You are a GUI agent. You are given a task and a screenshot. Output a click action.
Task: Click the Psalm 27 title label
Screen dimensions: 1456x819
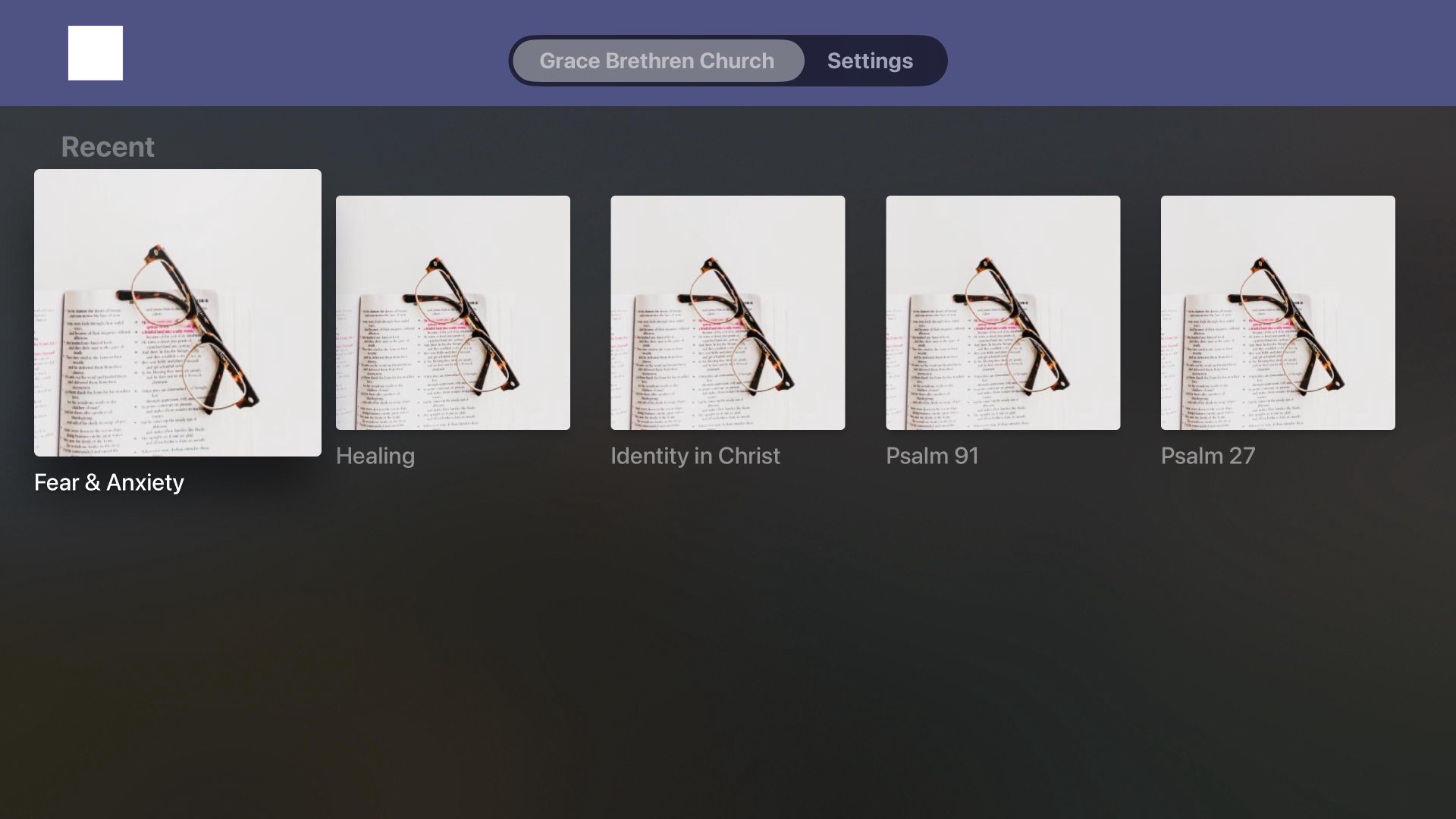click(x=1208, y=456)
